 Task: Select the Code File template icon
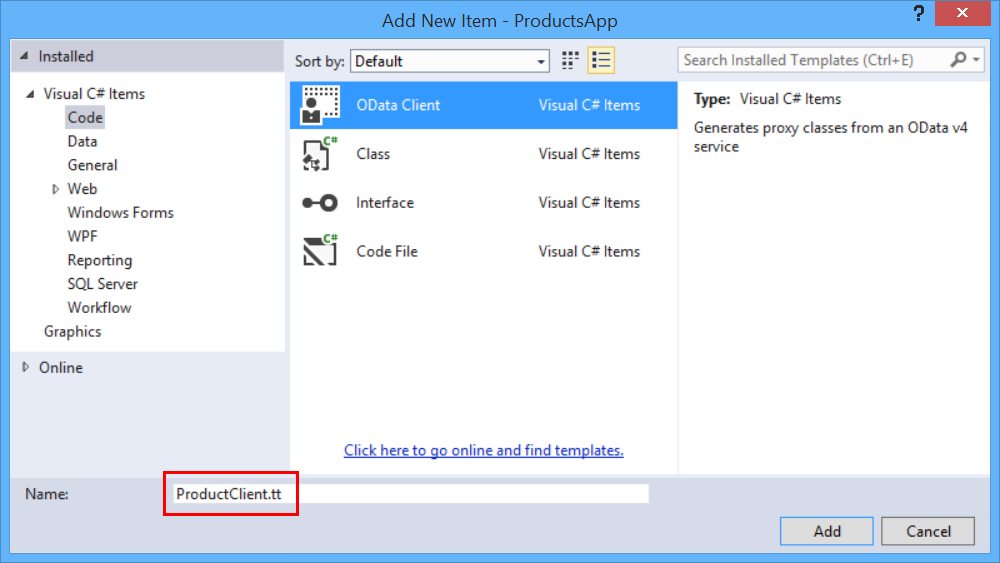(320, 251)
